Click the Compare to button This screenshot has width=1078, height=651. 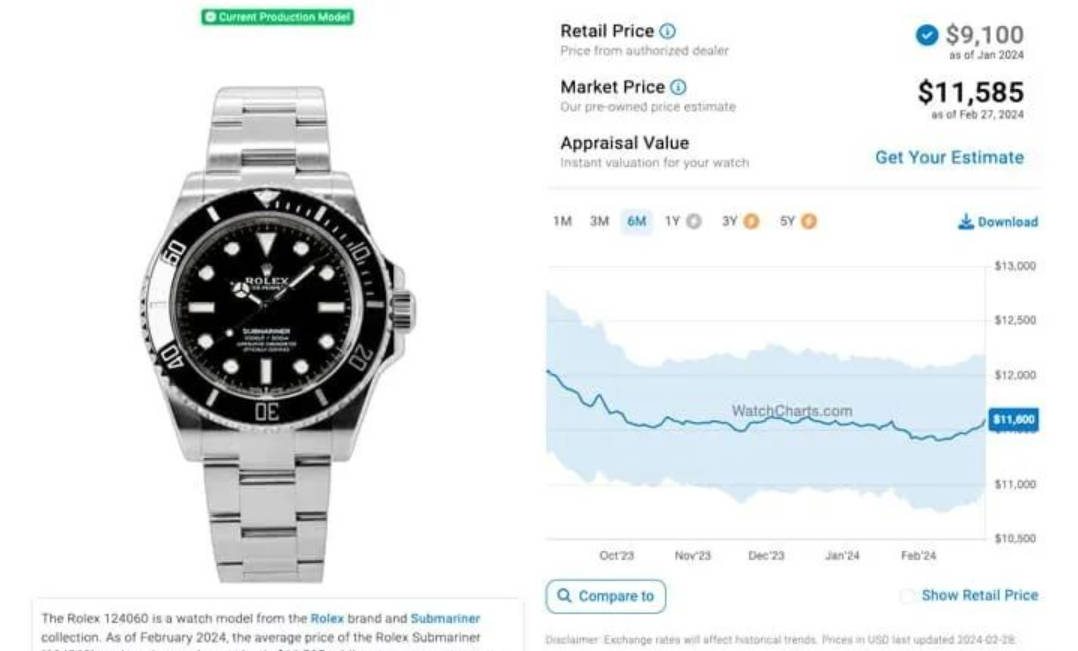tap(606, 596)
